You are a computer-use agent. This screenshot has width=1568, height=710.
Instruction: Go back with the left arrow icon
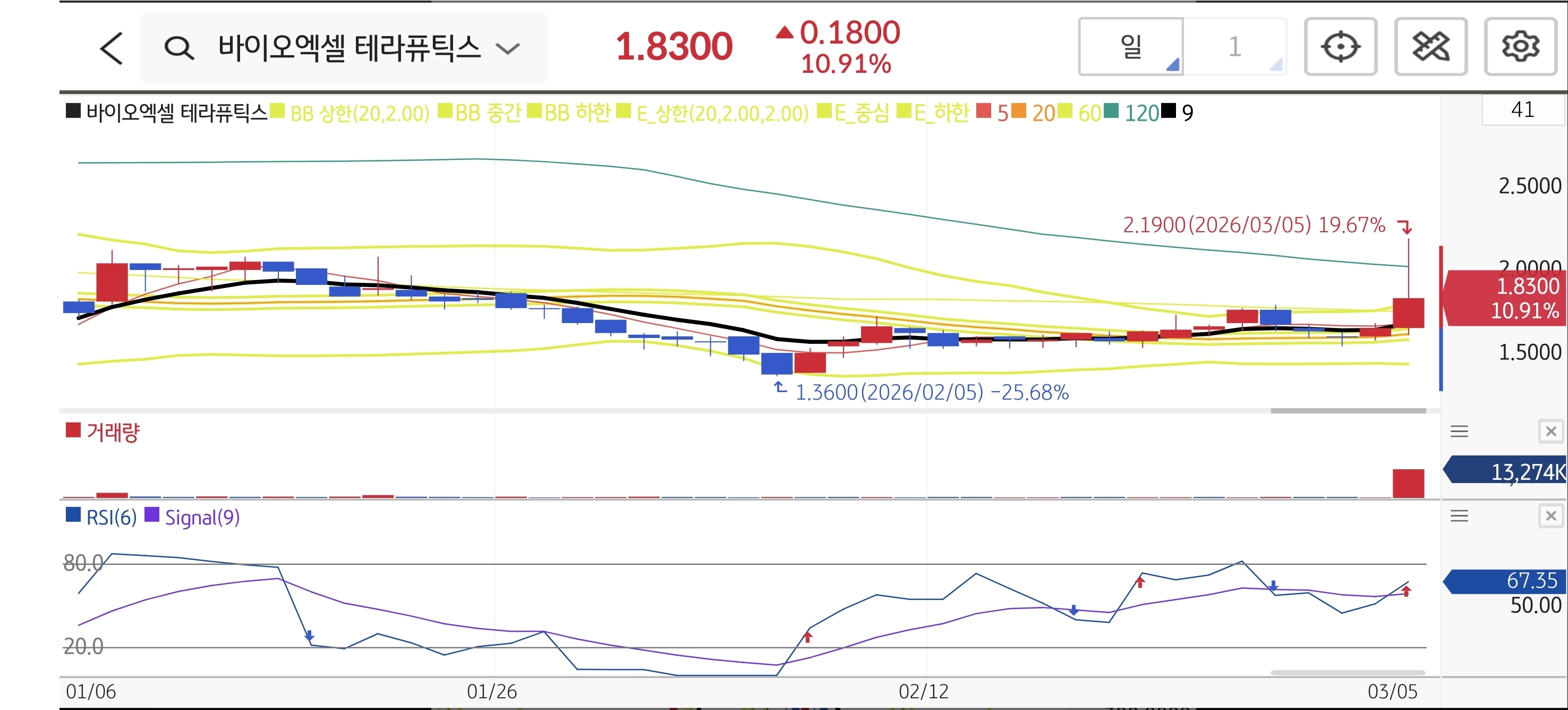112,48
